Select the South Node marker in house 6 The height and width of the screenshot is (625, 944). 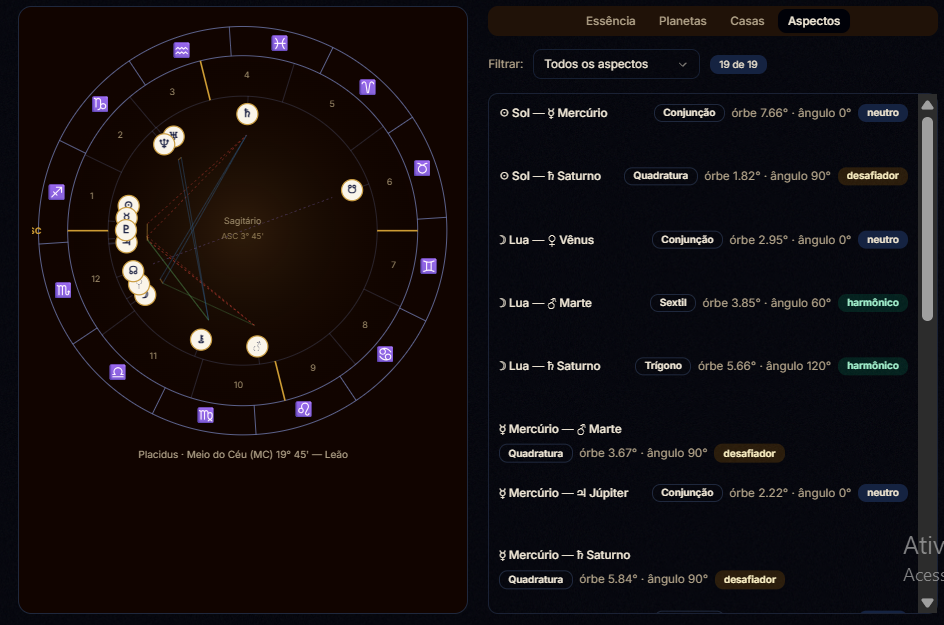352,190
